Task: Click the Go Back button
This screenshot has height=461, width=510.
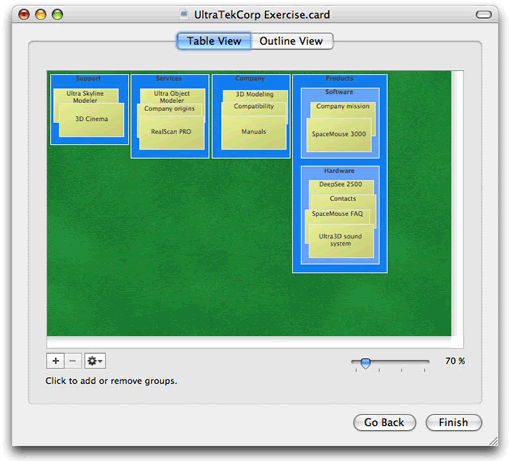Action: 384,422
